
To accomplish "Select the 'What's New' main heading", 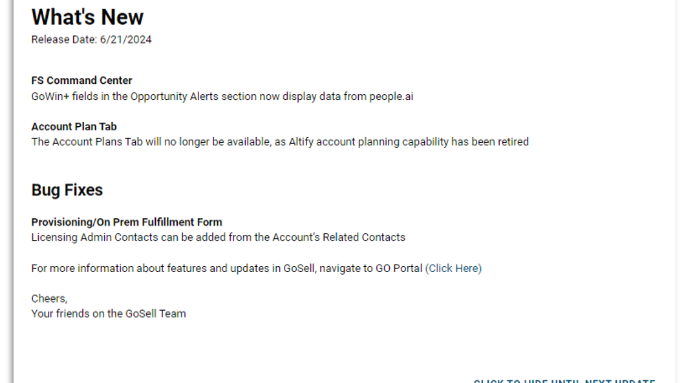I will pyautogui.click(x=87, y=17).
